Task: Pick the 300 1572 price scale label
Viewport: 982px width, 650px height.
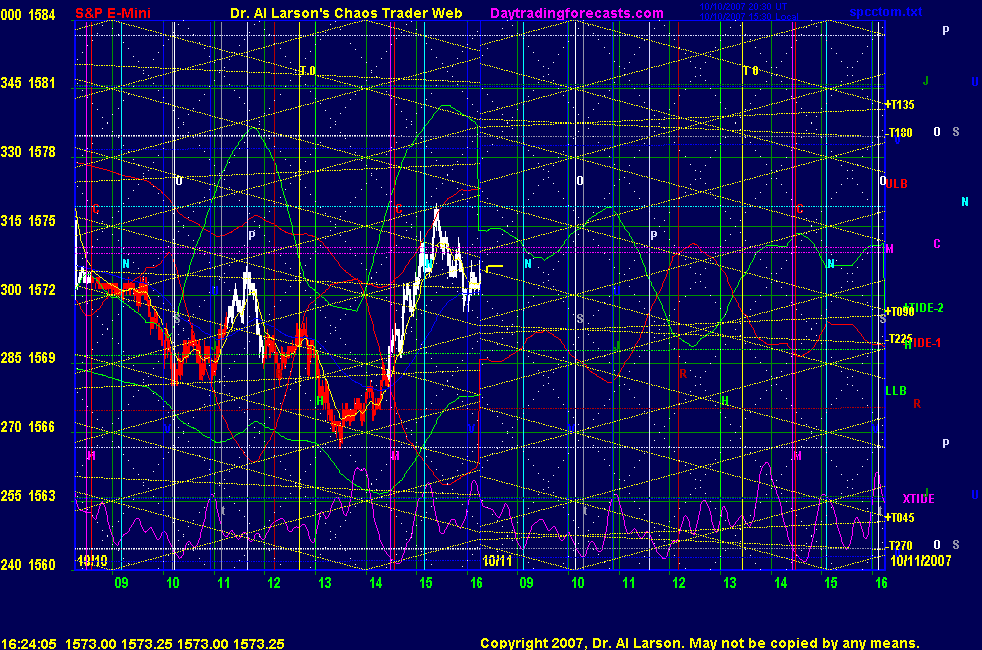Action: pos(28,289)
